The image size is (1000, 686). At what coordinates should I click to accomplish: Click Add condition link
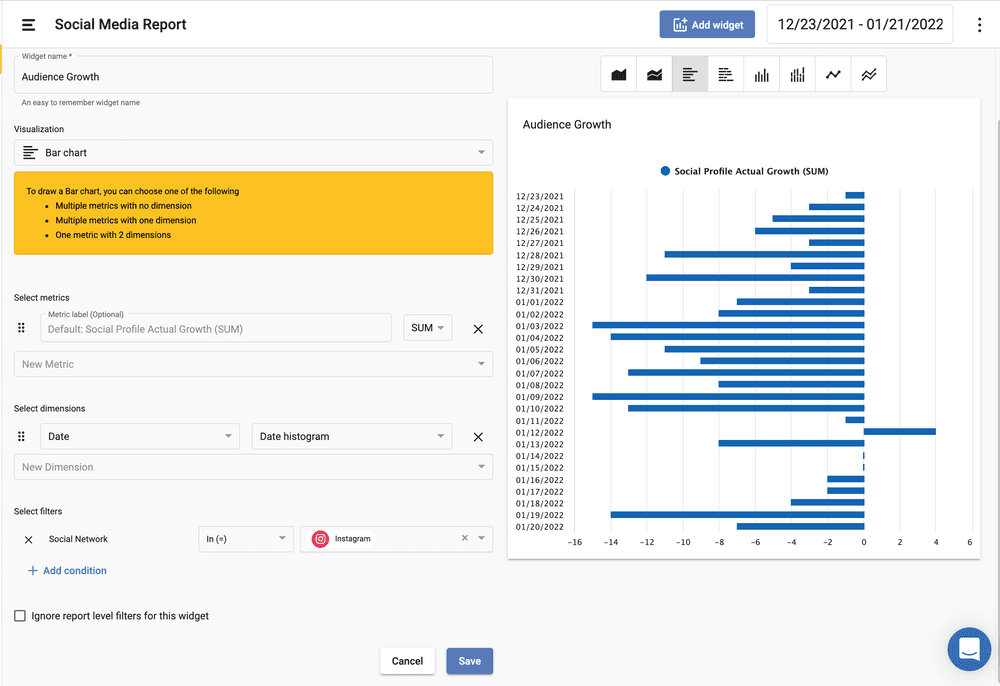(x=67, y=571)
